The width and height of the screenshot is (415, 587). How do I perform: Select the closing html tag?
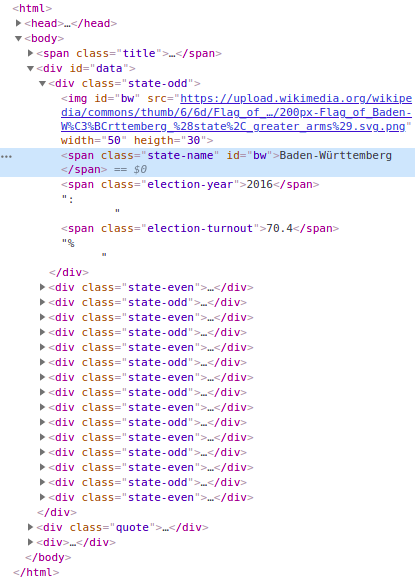coord(36,572)
